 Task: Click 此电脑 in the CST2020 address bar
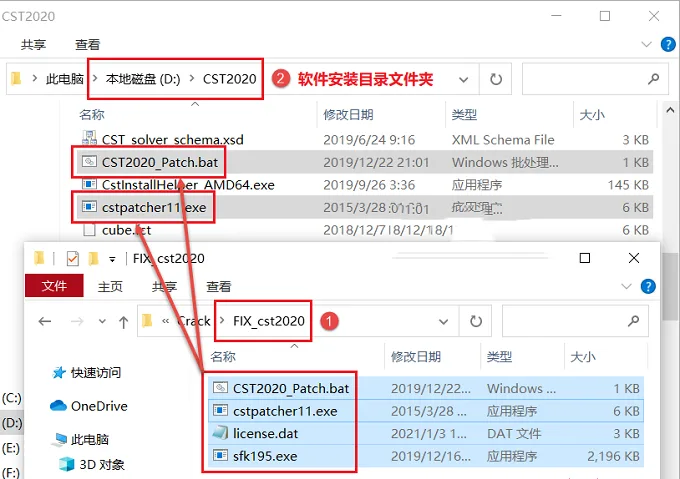(x=65, y=79)
